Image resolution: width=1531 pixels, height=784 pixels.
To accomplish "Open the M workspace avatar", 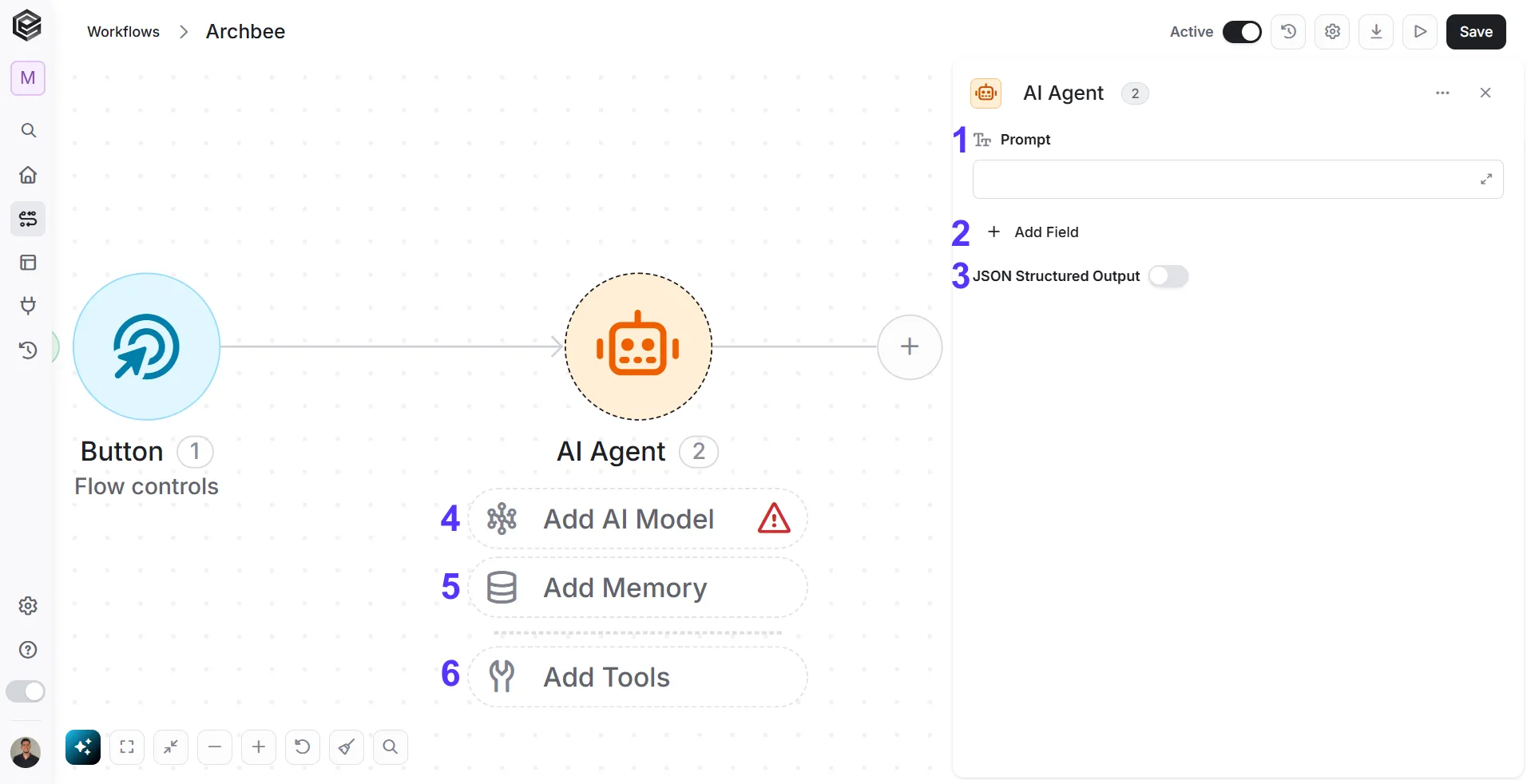I will (x=28, y=78).
